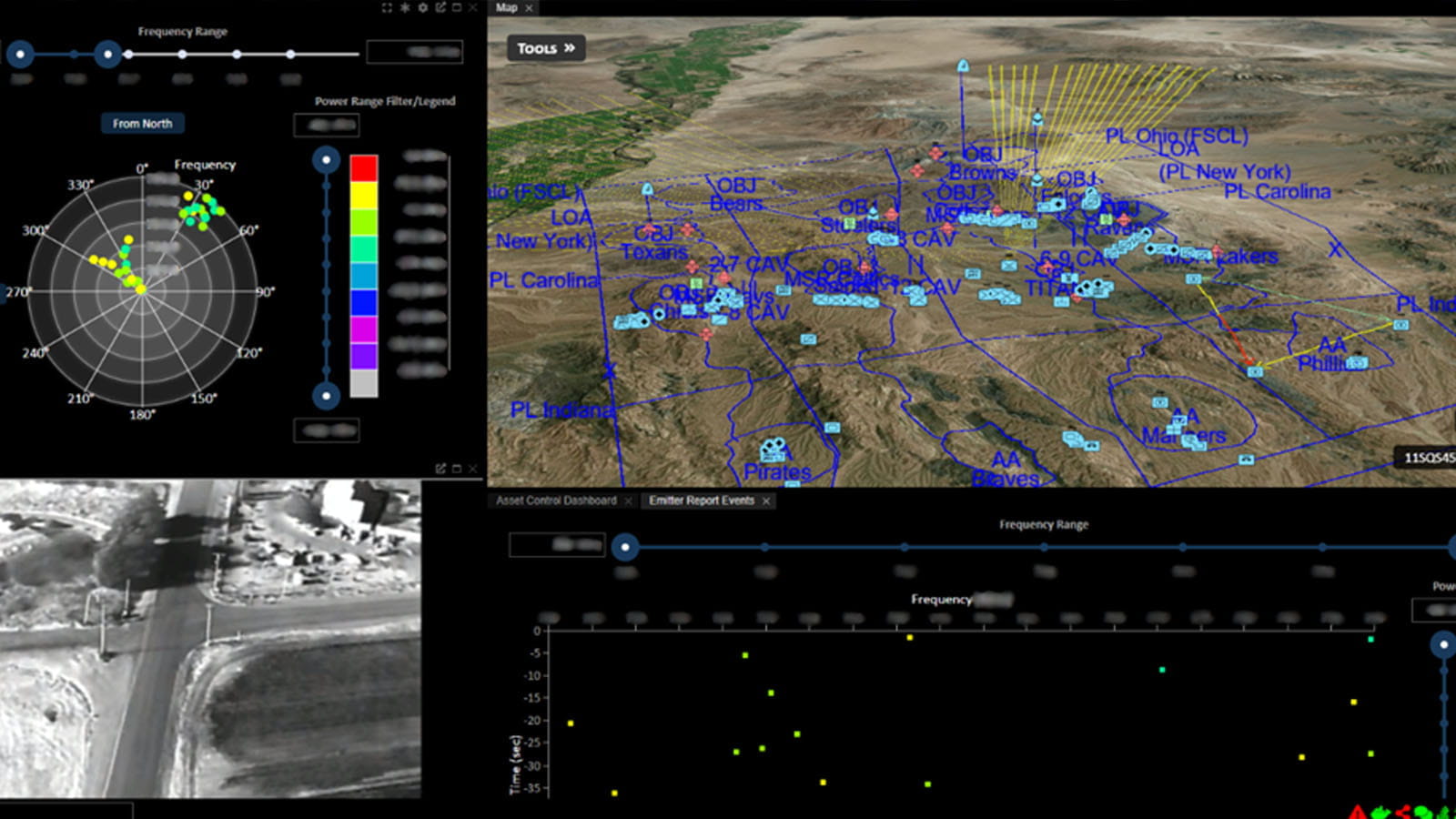This screenshot has height=819, width=1456.
Task: Open the video panel pop-out arrow icon
Action: tap(440, 467)
